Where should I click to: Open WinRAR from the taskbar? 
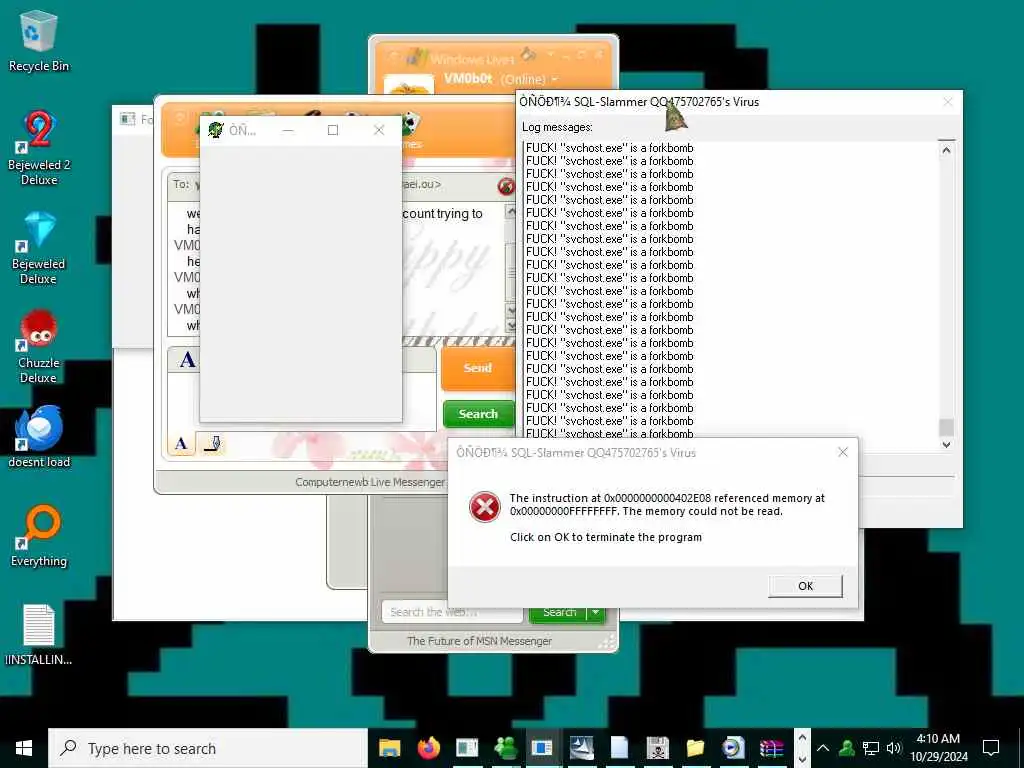[x=771, y=748]
